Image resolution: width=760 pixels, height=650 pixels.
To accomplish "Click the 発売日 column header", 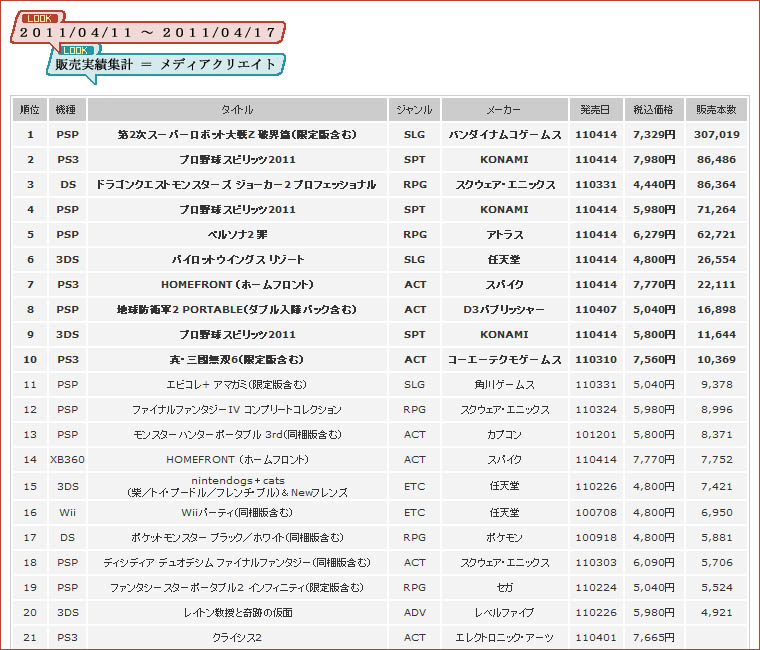I will point(596,110).
